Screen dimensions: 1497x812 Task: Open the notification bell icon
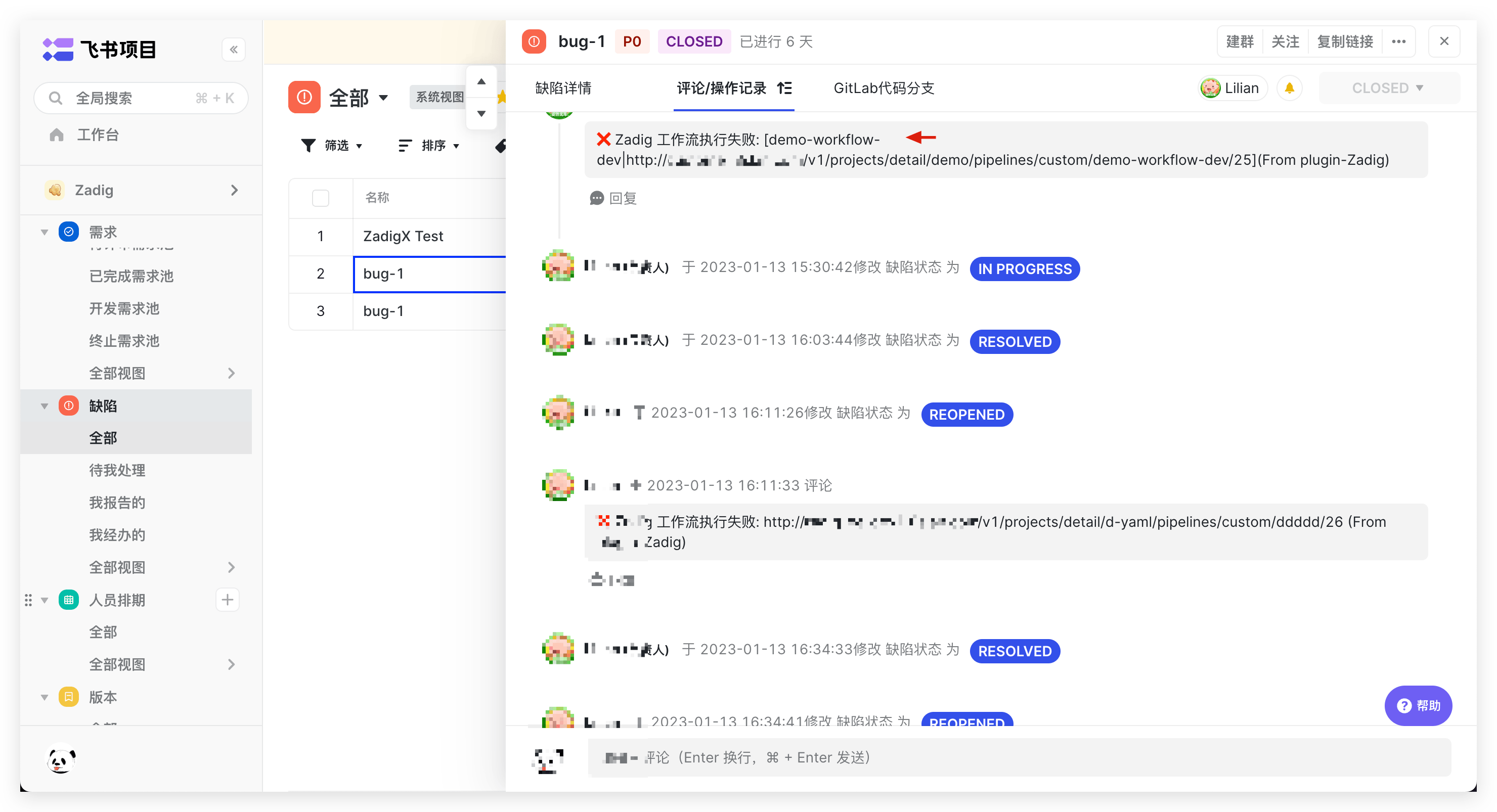tap(1290, 87)
